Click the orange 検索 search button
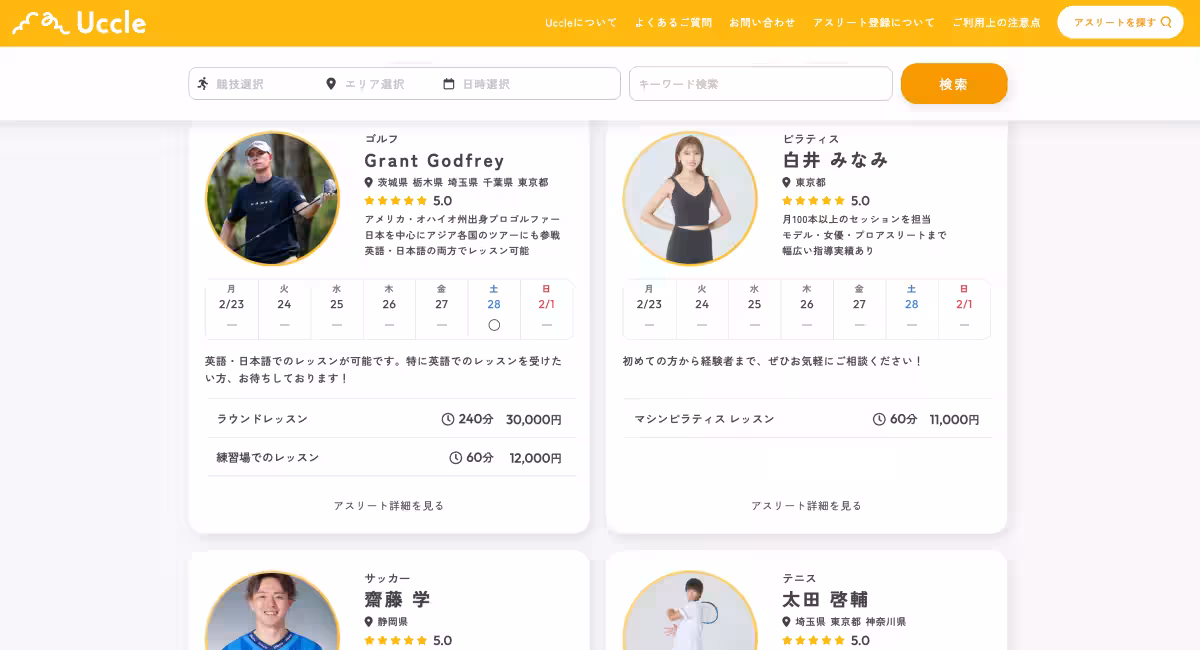The image size is (1200, 650). 954,83
